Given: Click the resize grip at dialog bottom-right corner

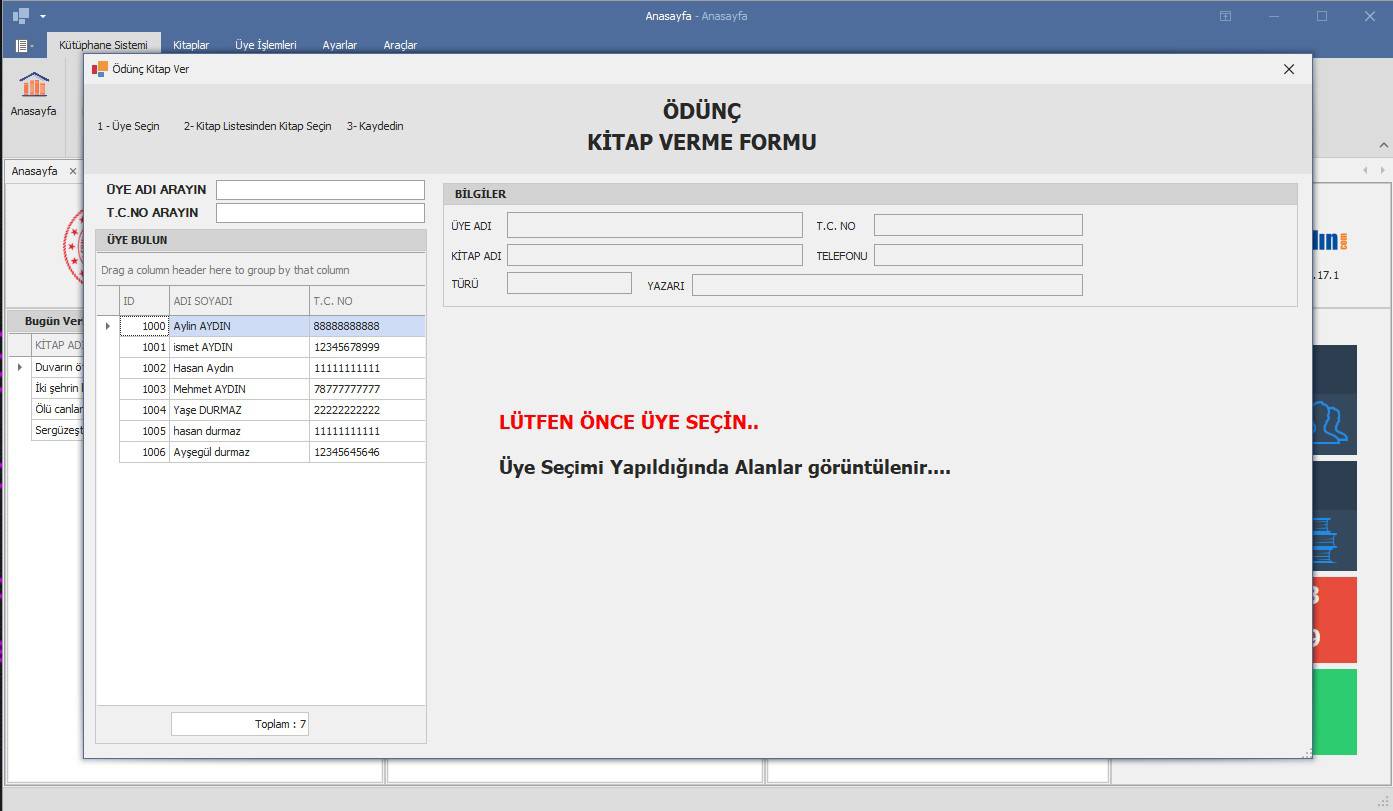Looking at the screenshot, I should pos(1306,753).
